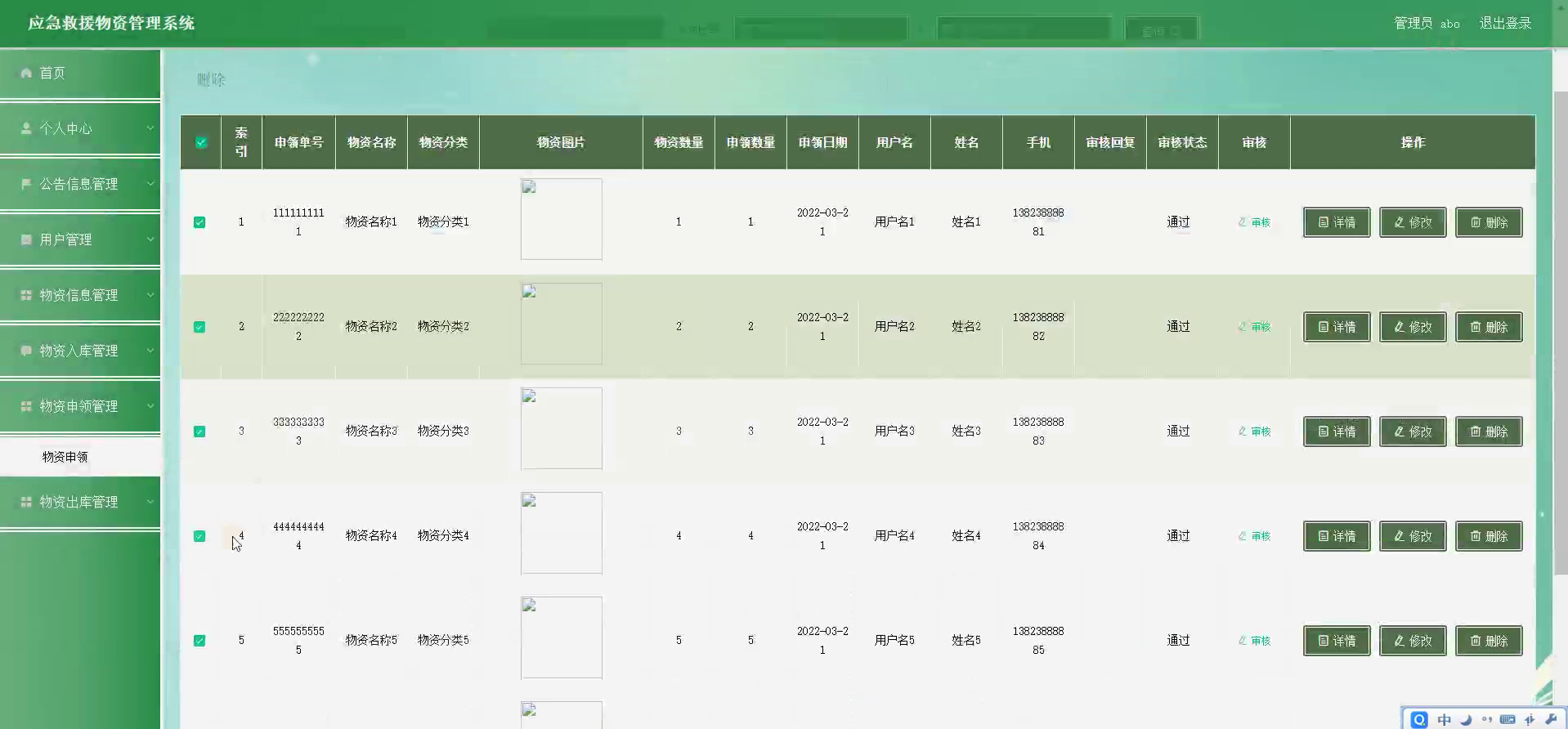The width and height of the screenshot is (1568, 729).
Task: Open the 物资申领 submenu item
Action: click(80, 457)
